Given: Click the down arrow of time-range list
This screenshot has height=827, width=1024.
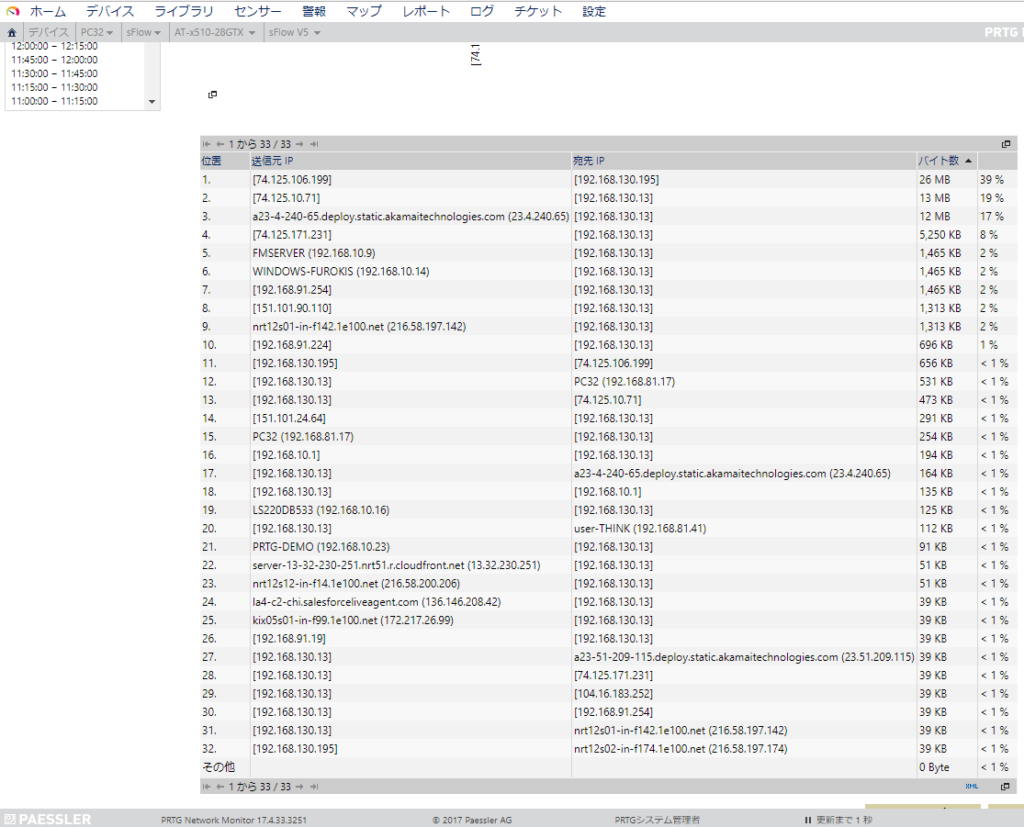Looking at the screenshot, I should (x=152, y=102).
